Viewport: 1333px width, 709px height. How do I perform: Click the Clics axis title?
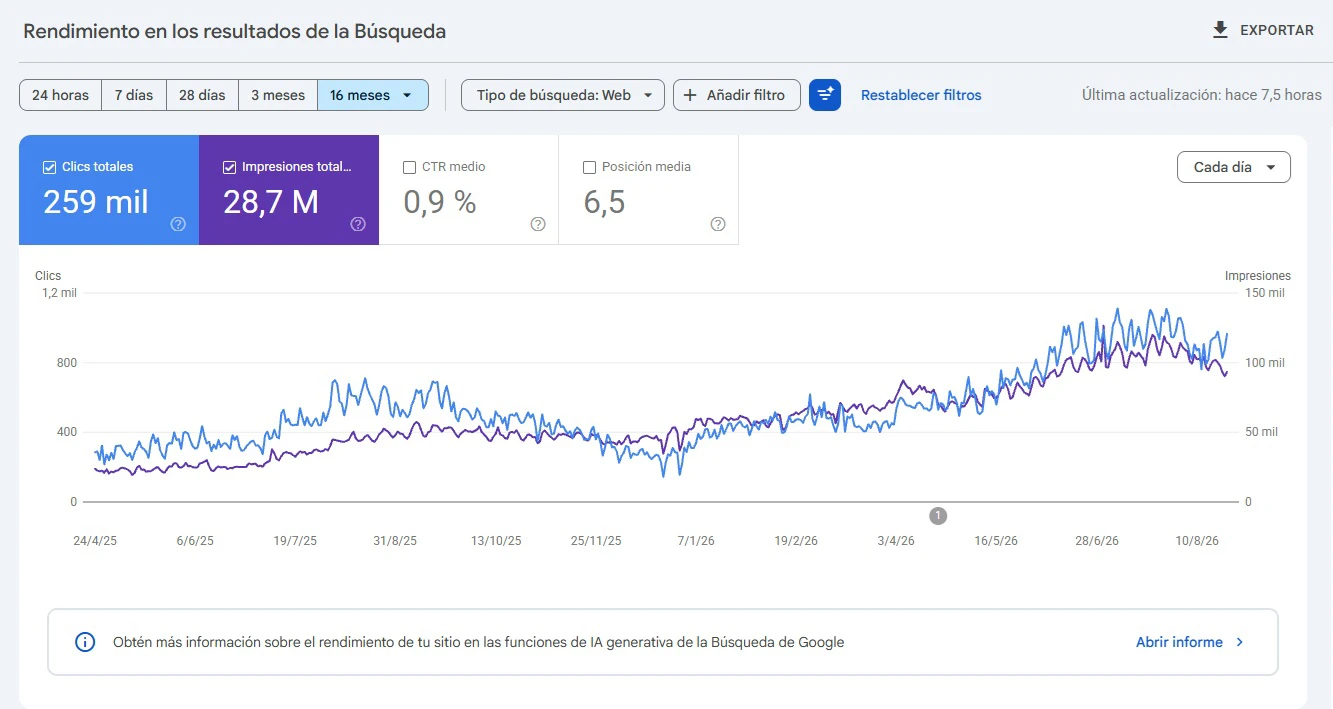pos(48,276)
